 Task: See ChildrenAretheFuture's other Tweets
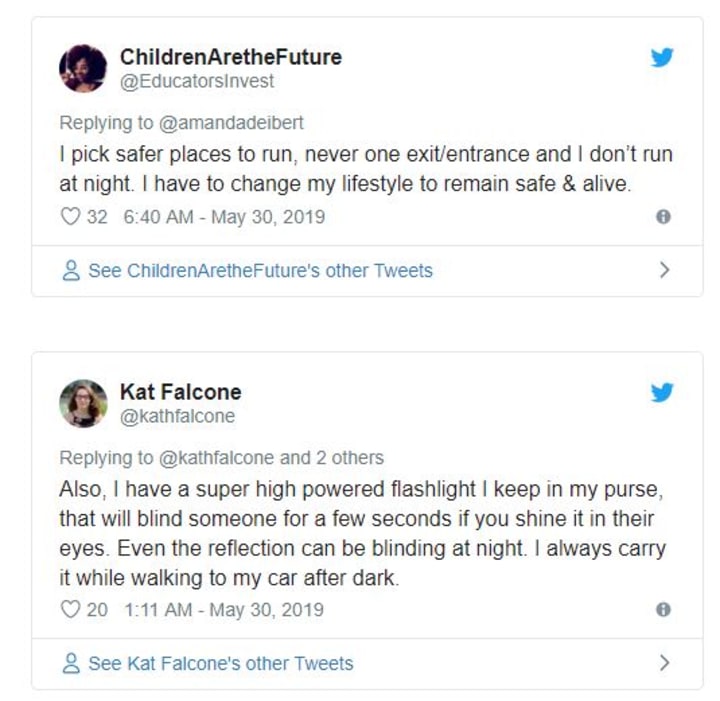[260, 271]
